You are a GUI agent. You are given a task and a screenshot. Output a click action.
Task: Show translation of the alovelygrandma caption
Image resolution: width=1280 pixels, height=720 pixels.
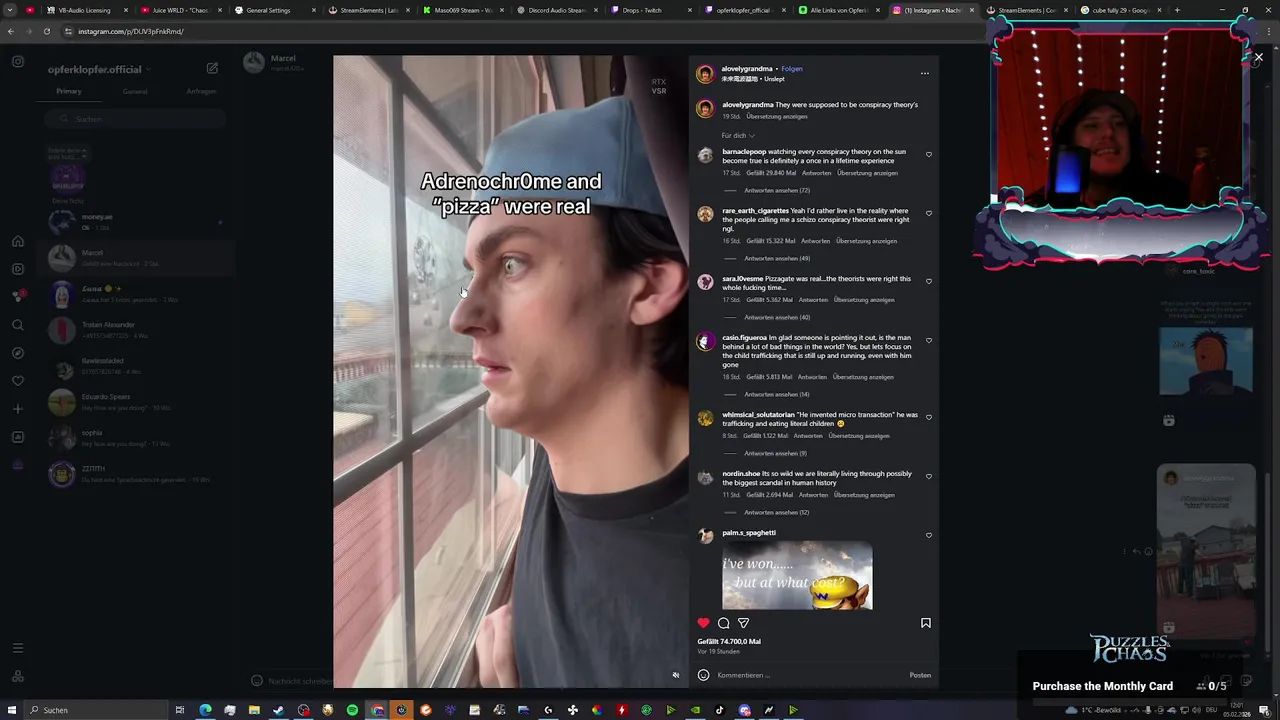[777, 116]
